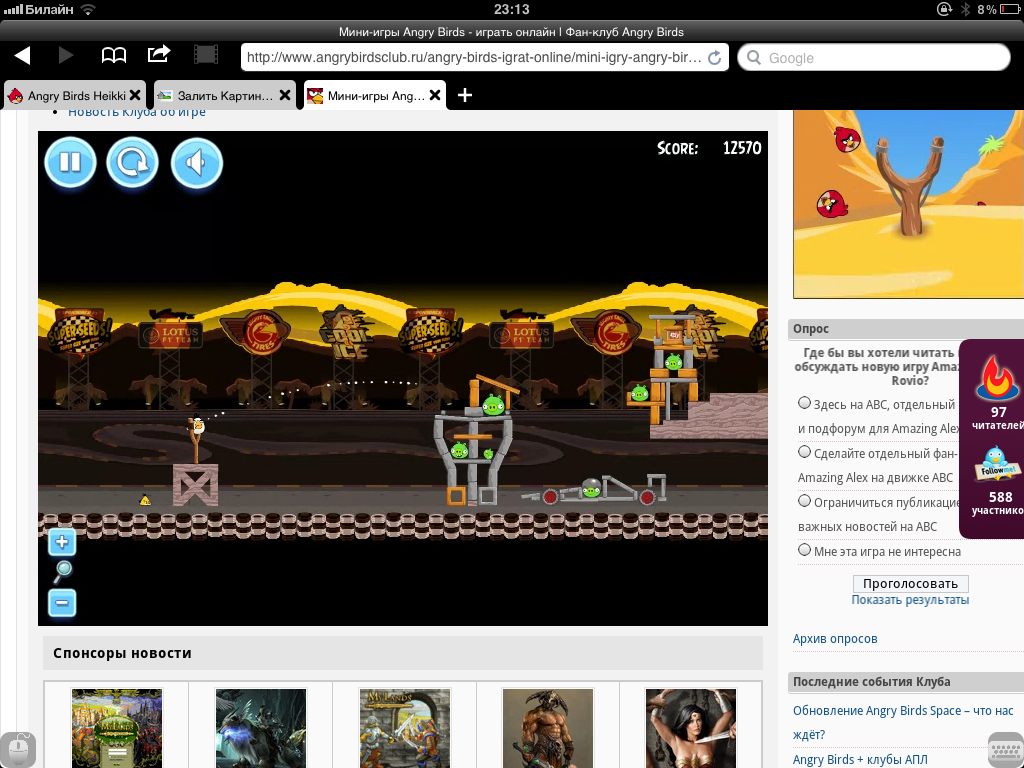1024x768 pixels.
Task: Select 'Здесь на ABC, отдельный' poll option
Action: (x=805, y=403)
